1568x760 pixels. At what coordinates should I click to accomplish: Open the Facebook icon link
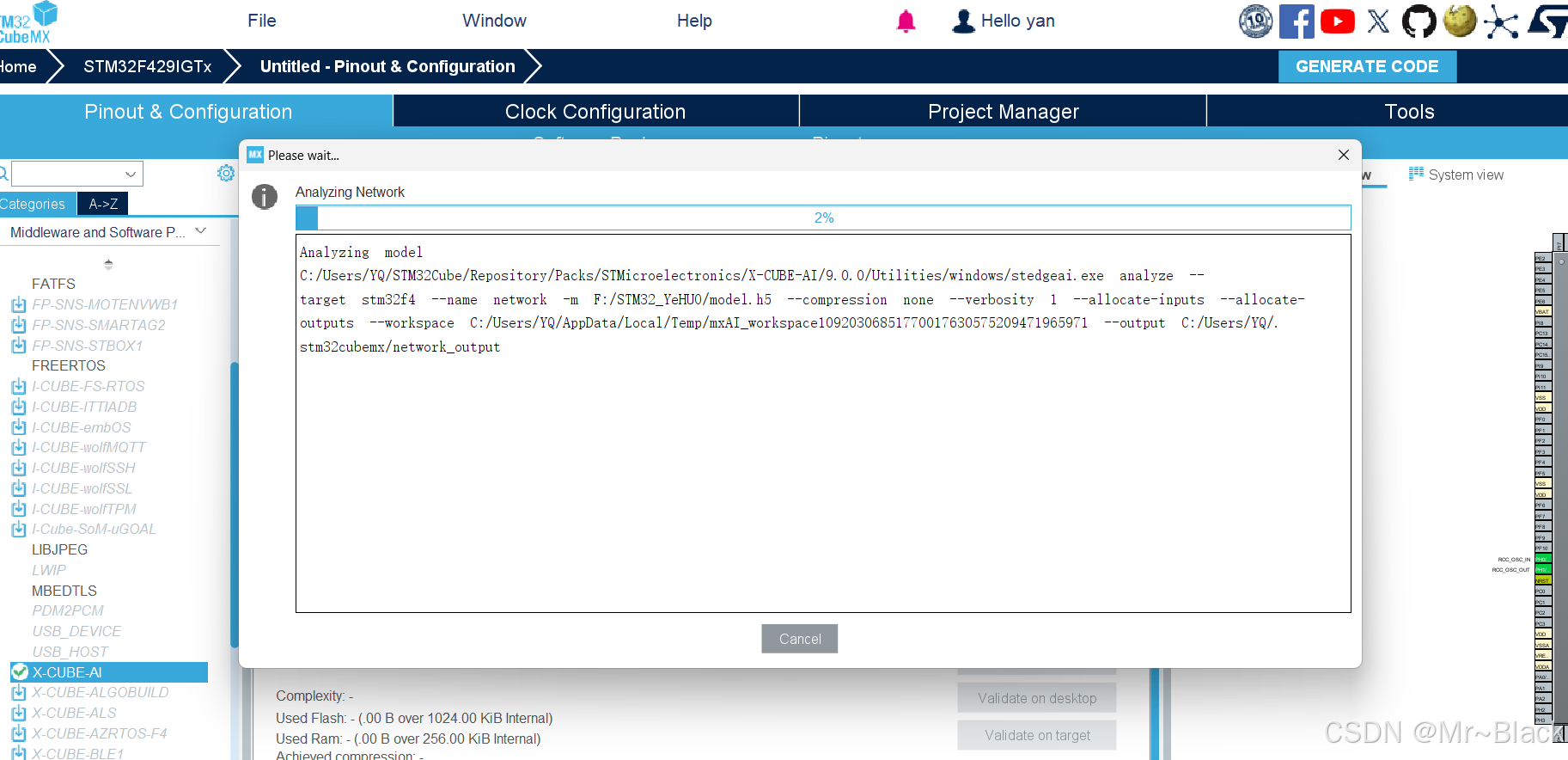tap(1296, 21)
